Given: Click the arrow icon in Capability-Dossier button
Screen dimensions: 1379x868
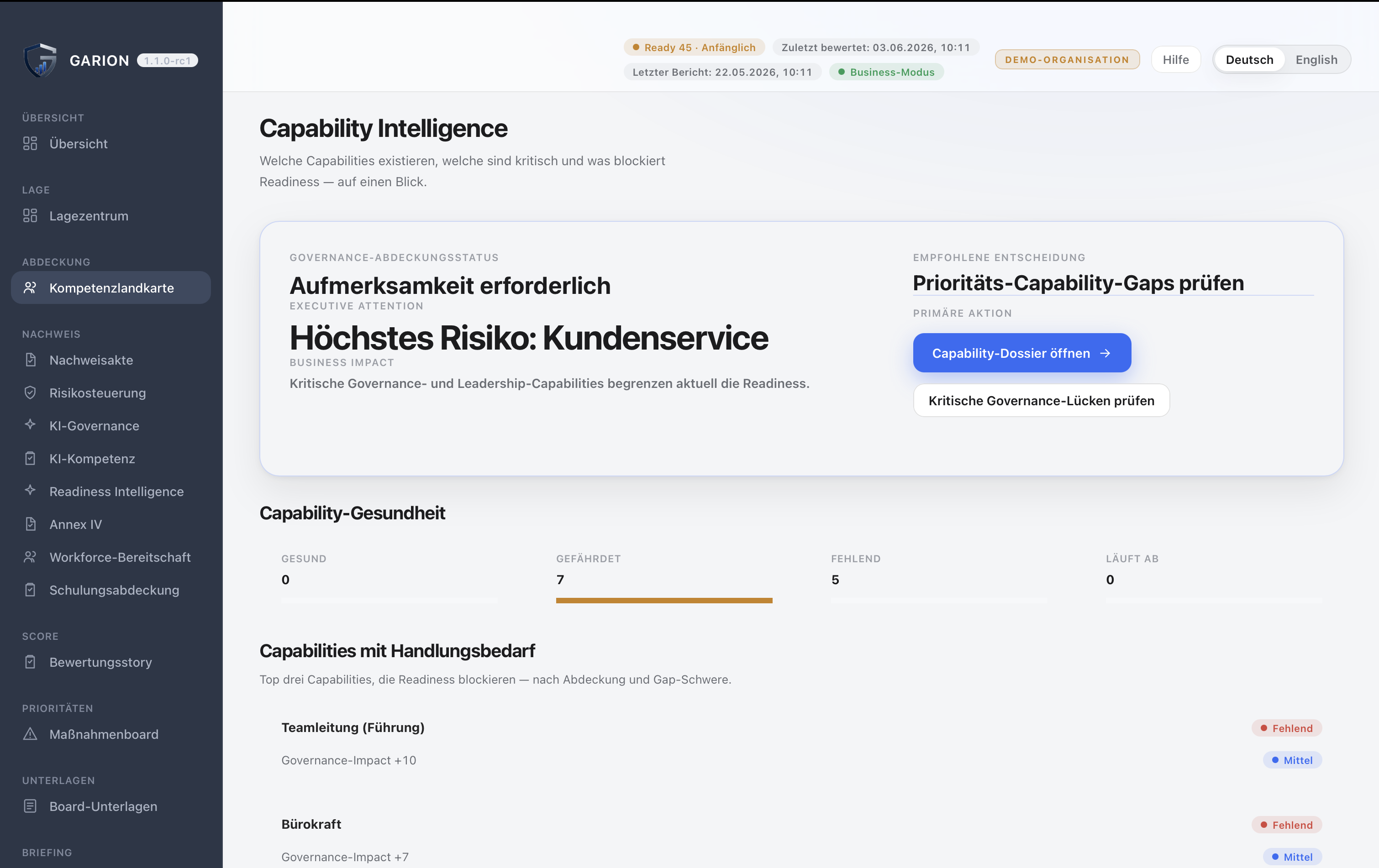Looking at the screenshot, I should click(x=1105, y=354).
